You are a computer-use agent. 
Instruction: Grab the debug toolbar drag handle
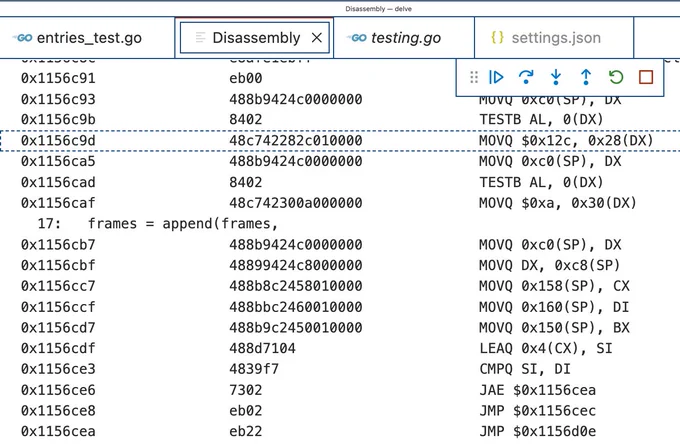click(x=474, y=77)
